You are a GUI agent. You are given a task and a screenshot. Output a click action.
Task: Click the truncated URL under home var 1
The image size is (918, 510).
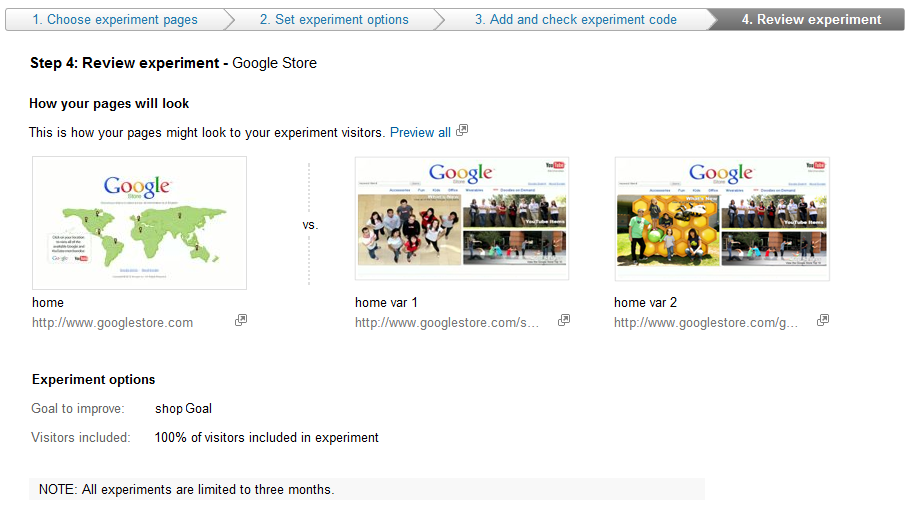[446, 323]
